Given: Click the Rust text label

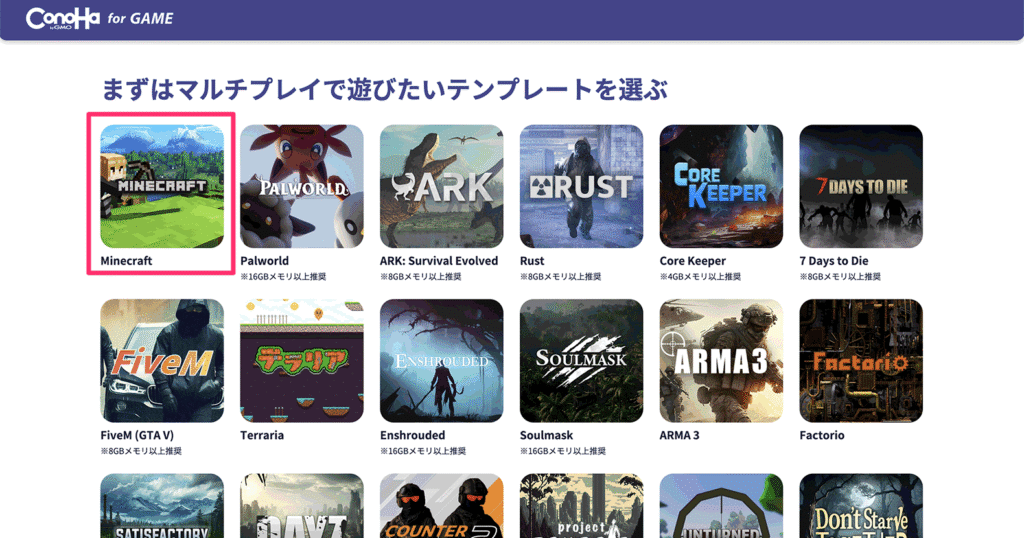Looking at the screenshot, I should [532, 261].
